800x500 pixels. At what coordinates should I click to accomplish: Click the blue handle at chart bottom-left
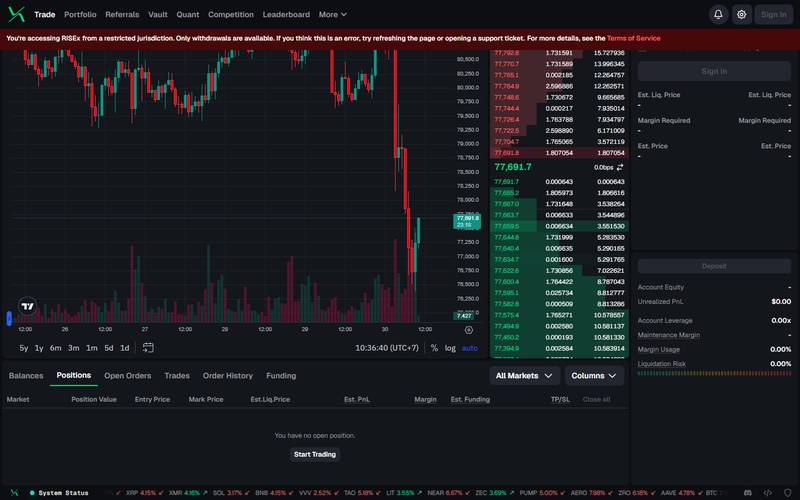coord(9,318)
